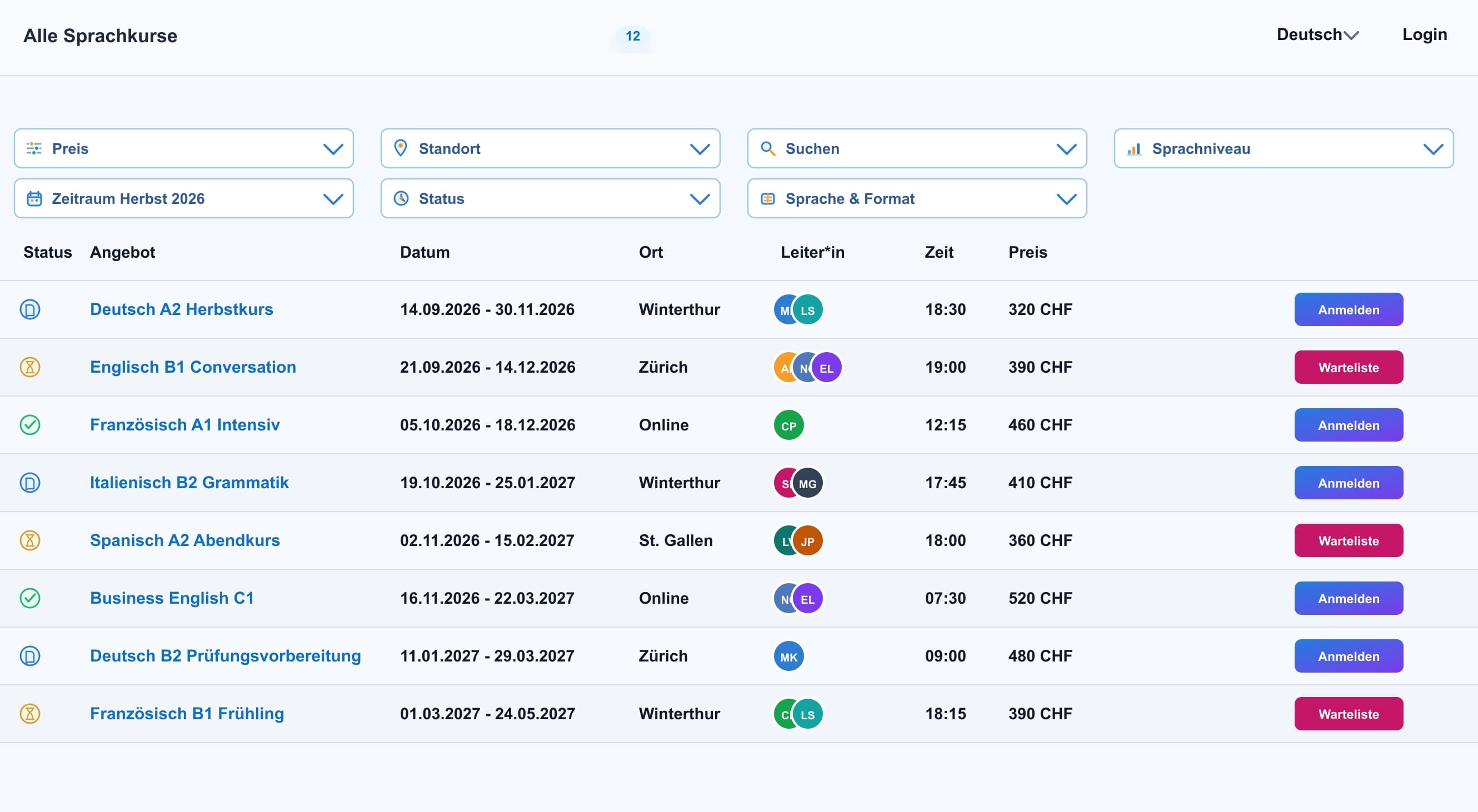Click Anmelden for Deutsch B2 Prüfungsvorbereitung

pyautogui.click(x=1349, y=656)
